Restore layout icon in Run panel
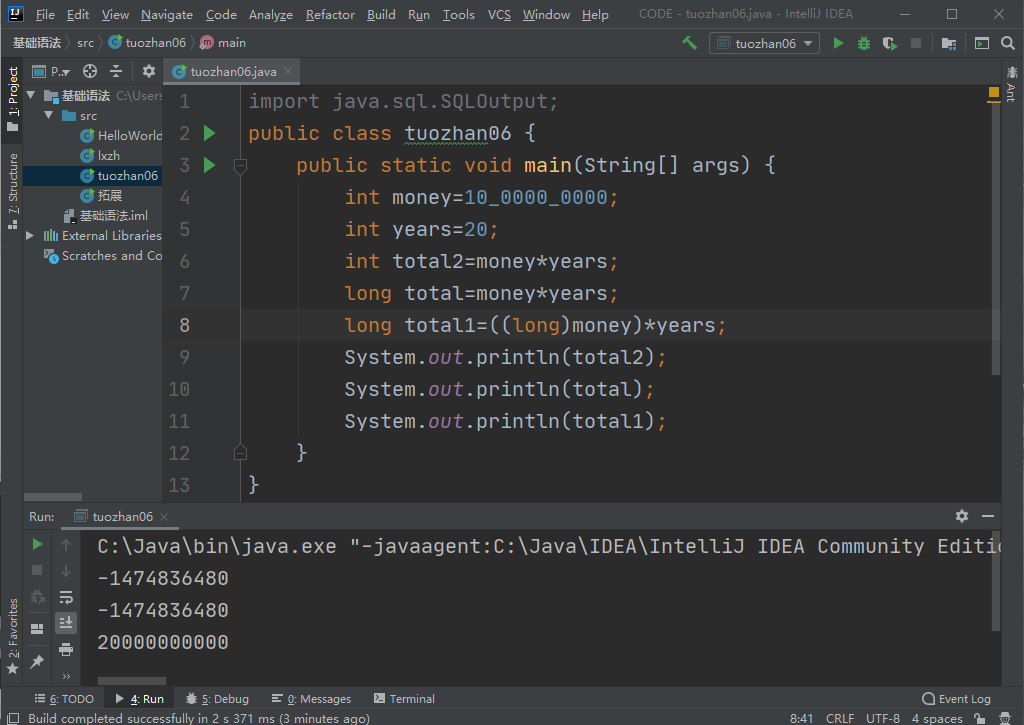The width and height of the screenshot is (1024, 725). 37,628
